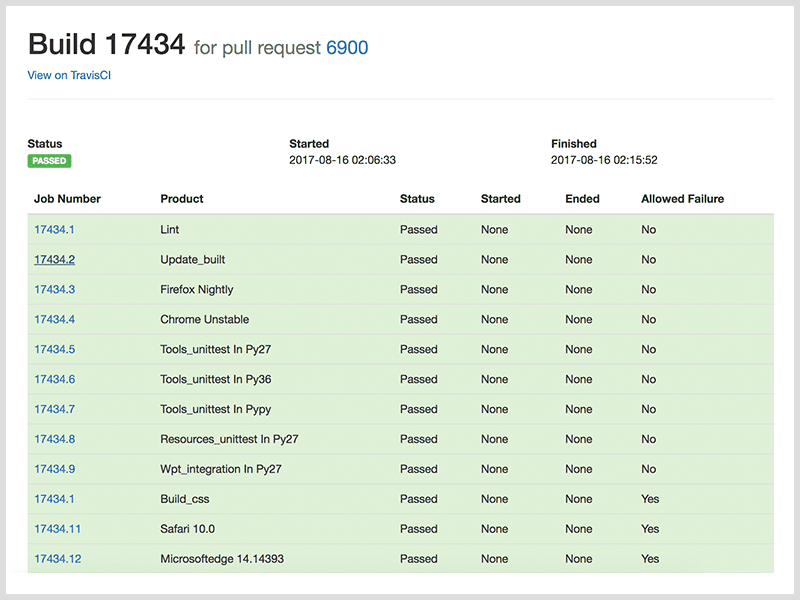Open the Firefox Nightly job 17434.3
Viewport: 800px width, 600px height.
click(53, 289)
